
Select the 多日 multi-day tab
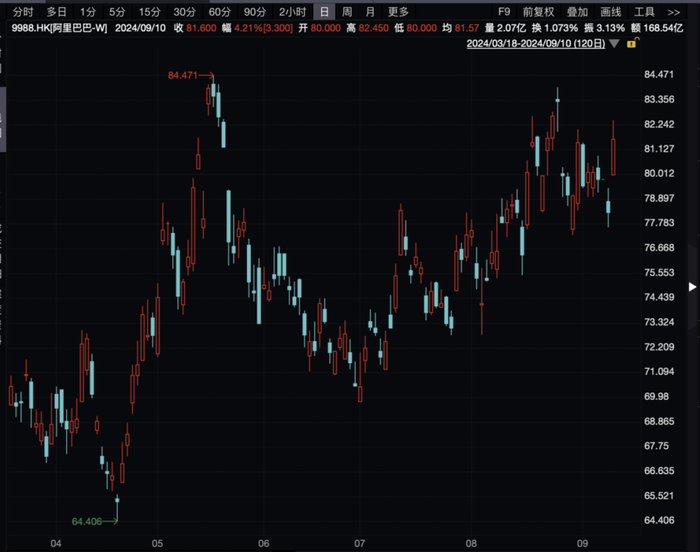click(x=57, y=12)
